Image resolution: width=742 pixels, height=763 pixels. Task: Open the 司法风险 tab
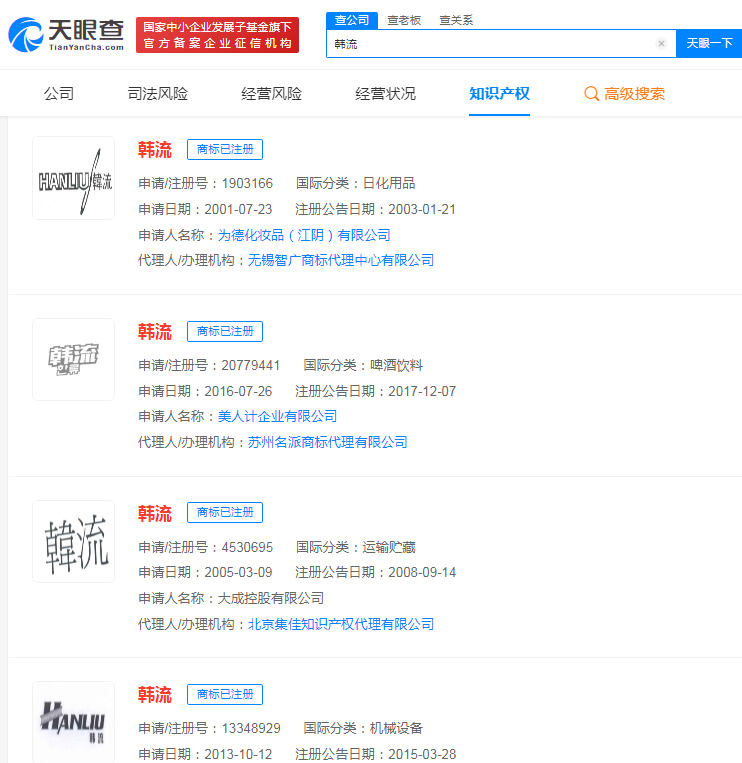[x=158, y=93]
